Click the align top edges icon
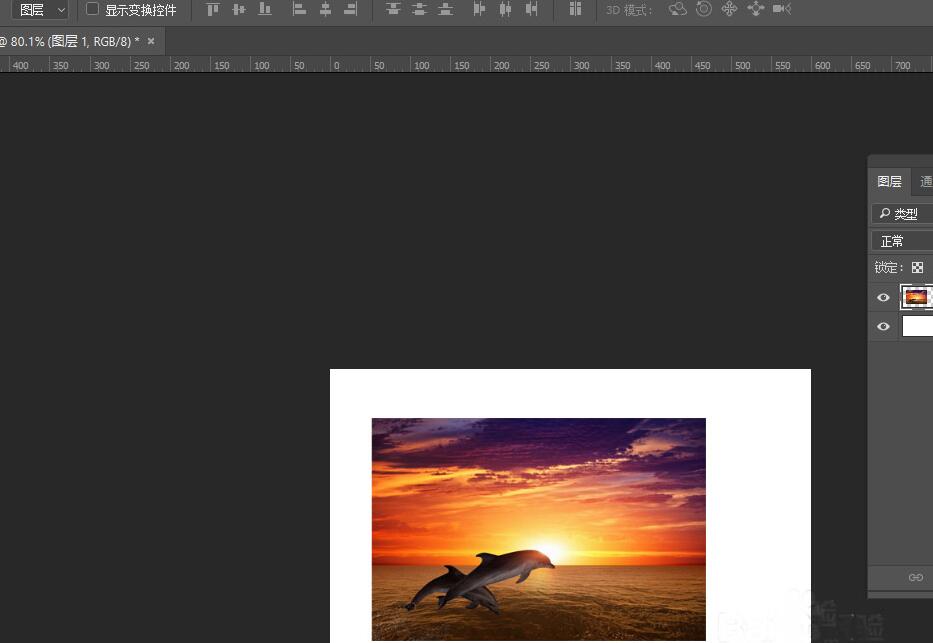933x643 pixels. (x=212, y=9)
